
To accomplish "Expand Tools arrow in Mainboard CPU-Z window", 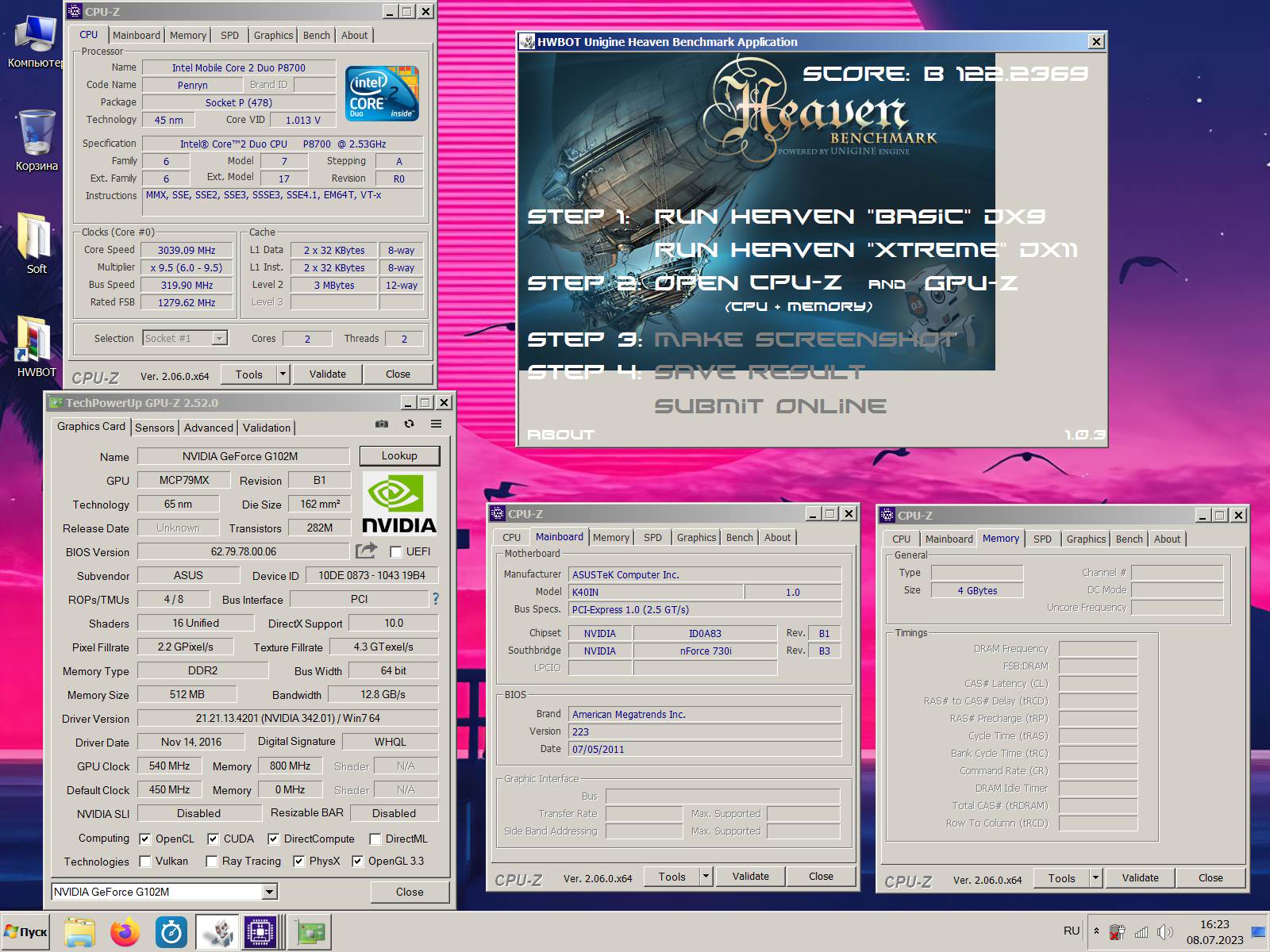I will coord(706,876).
